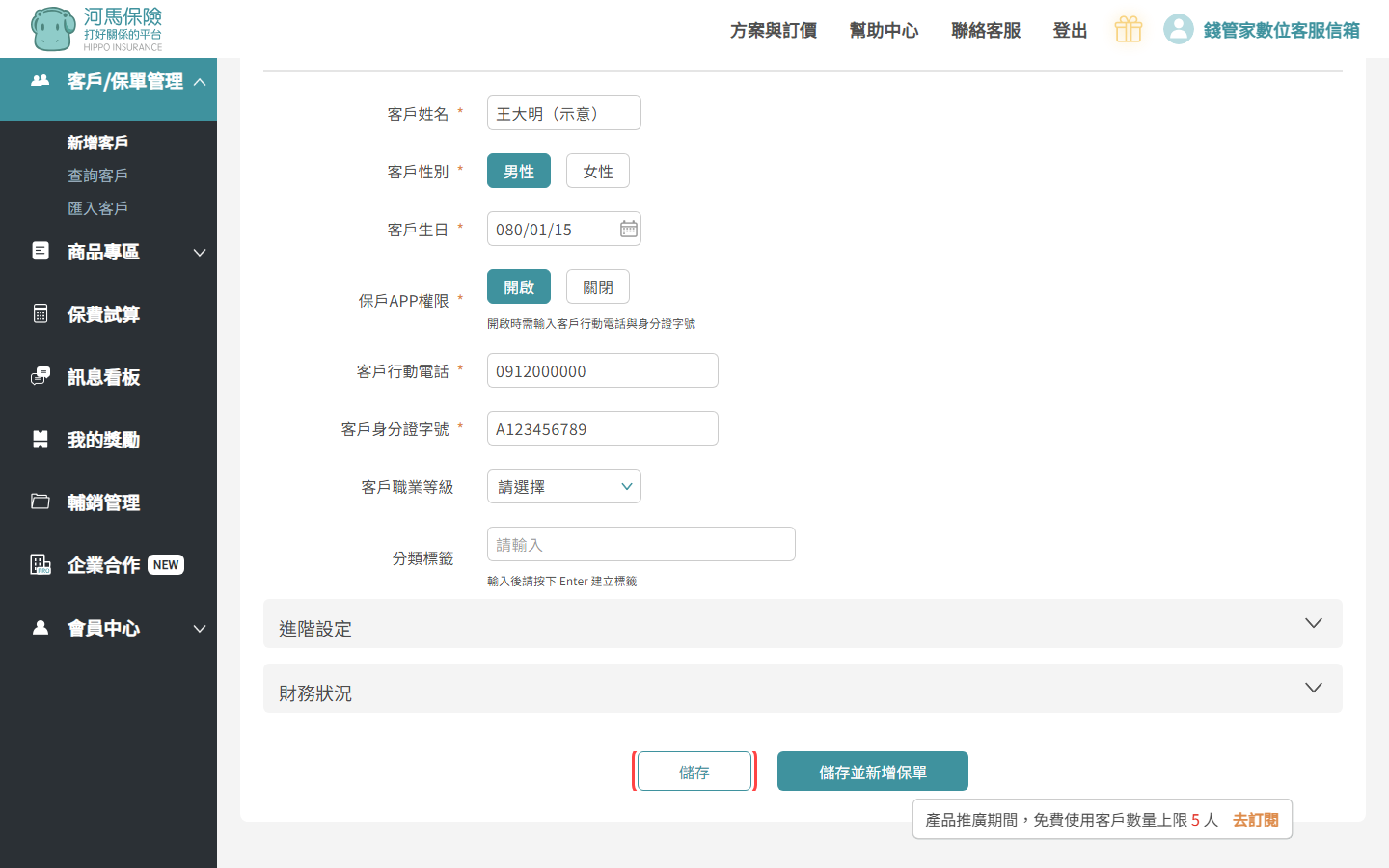This screenshot has height=868, width=1389.
Task: Open the calendar picker for 客戶生日
Action: click(x=628, y=229)
